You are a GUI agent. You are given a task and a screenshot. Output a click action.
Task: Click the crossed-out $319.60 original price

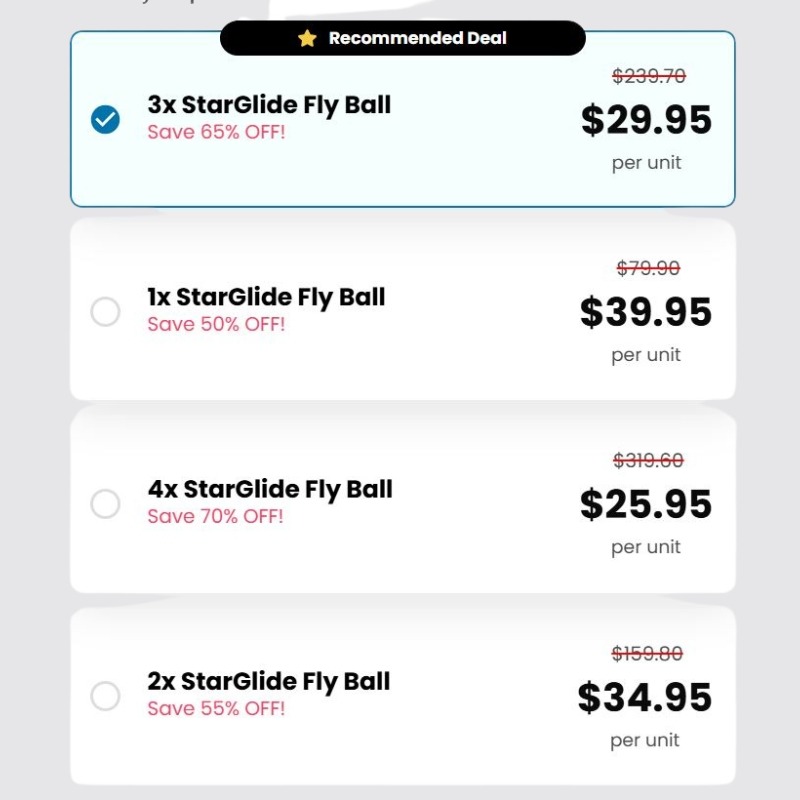click(648, 461)
